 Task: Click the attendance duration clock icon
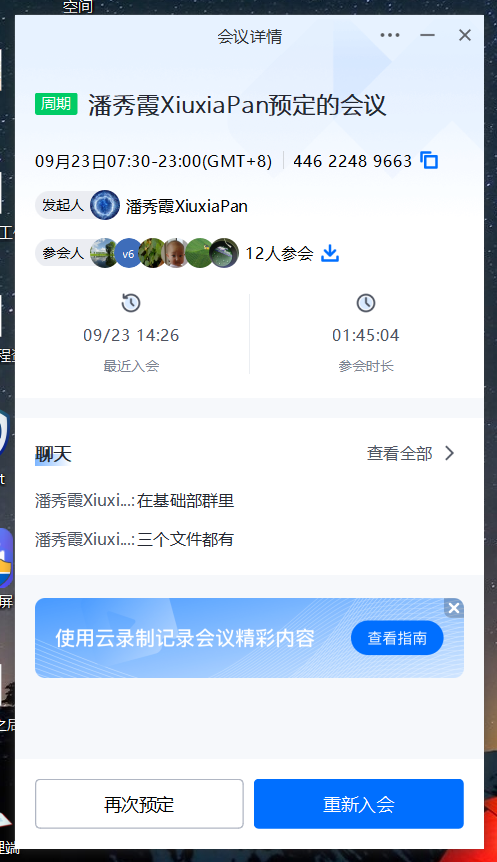pyautogui.click(x=366, y=303)
